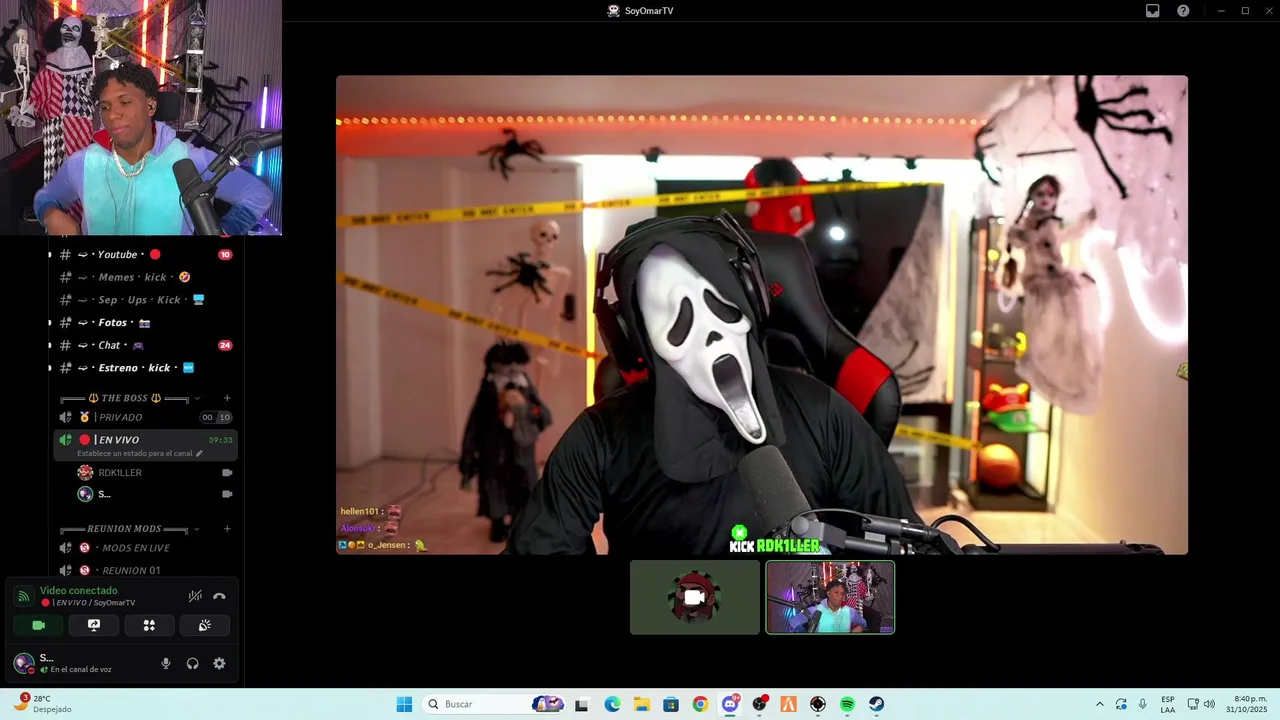
Task: Click the system tray microphone icon
Action: click(x=1143, y=704)
